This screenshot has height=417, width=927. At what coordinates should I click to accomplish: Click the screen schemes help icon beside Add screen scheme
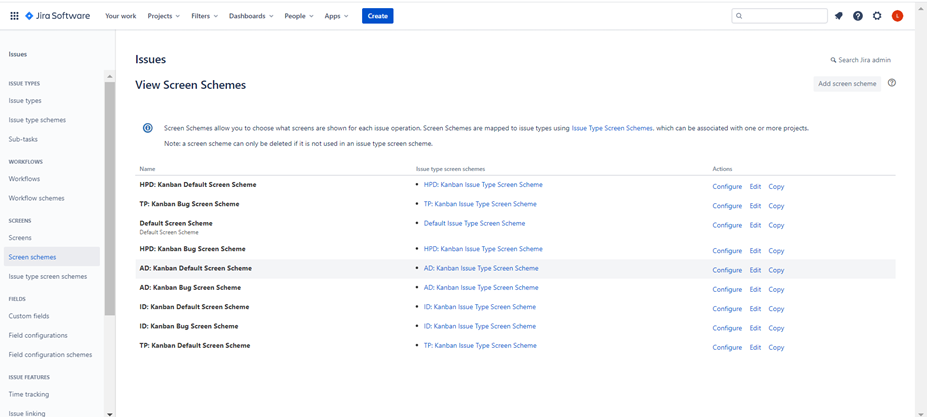[892, 83]
